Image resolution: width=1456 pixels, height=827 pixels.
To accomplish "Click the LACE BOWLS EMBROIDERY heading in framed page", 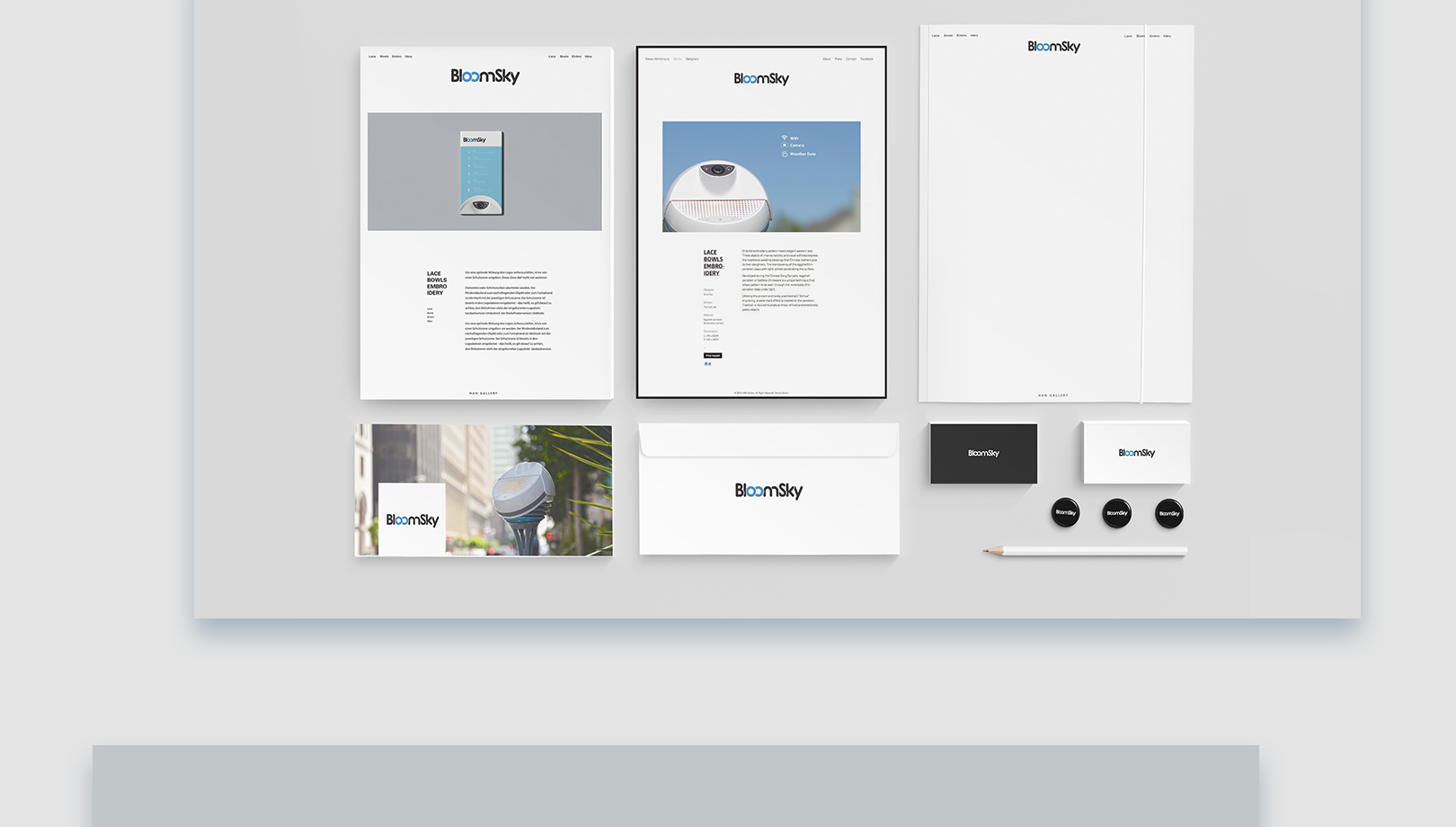I will pyautogui.click(x=714, y=262).
